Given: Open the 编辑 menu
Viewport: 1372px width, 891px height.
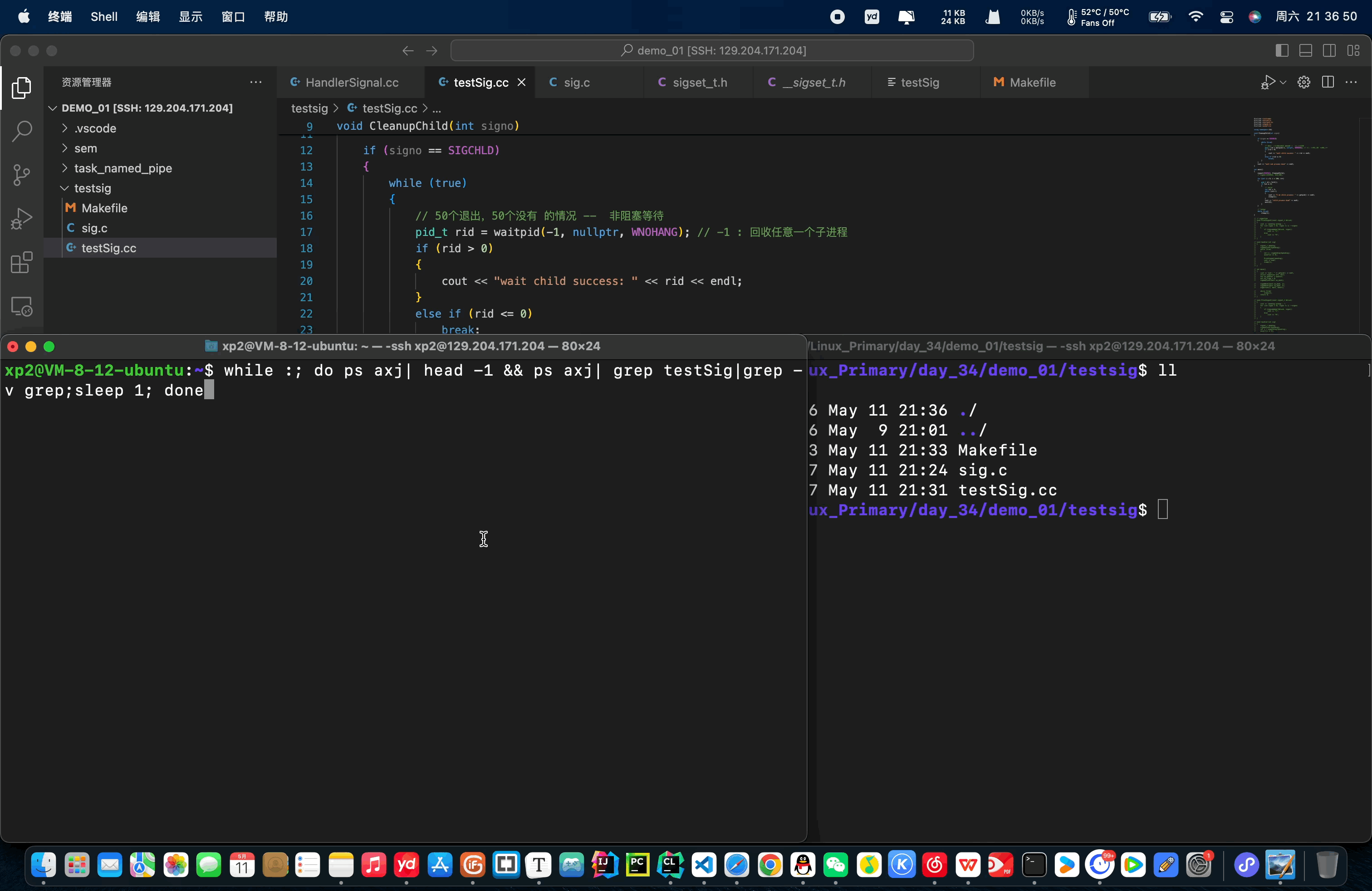Looking at the screenshot, I should 148,17.
